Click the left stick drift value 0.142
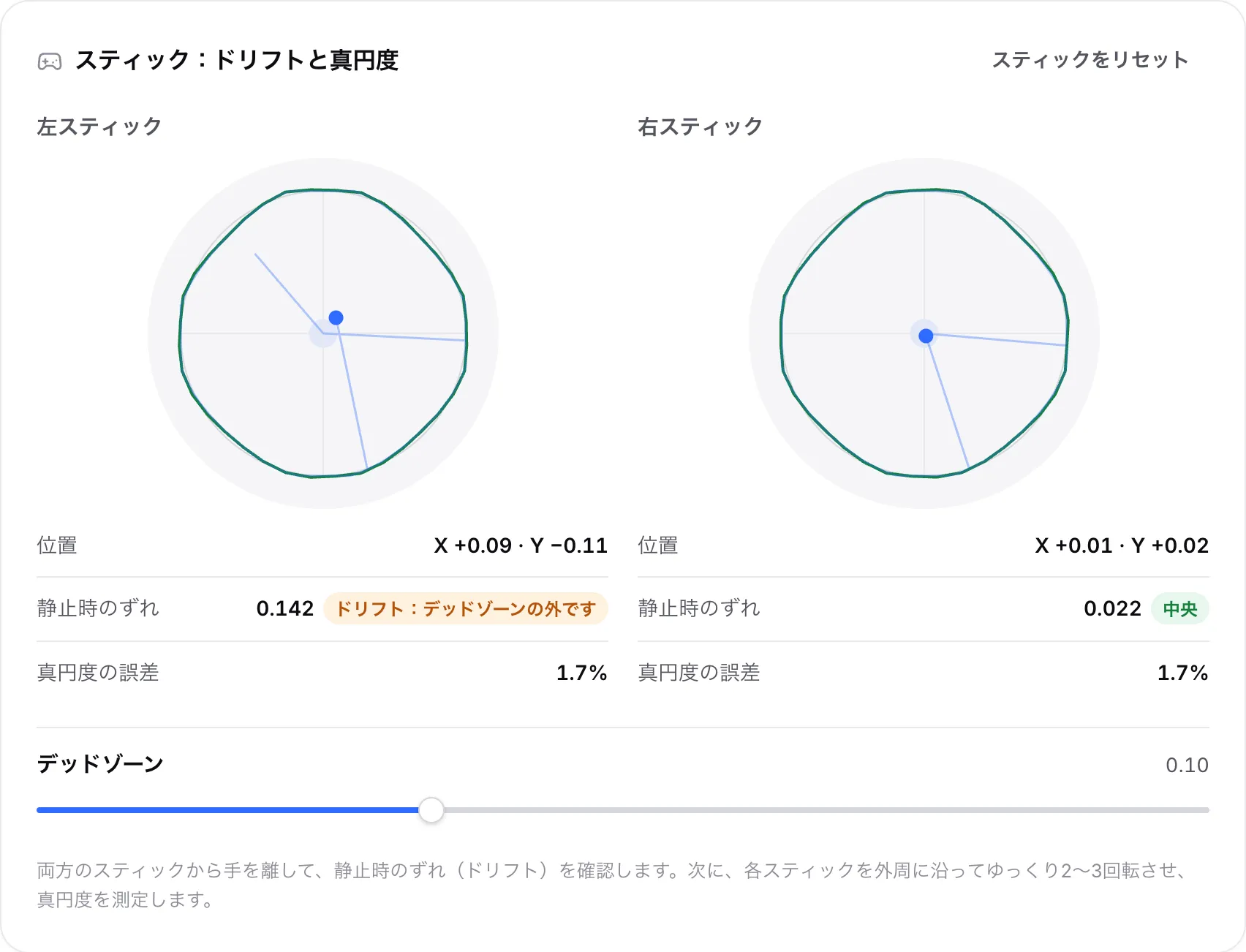 coord(284,608)
